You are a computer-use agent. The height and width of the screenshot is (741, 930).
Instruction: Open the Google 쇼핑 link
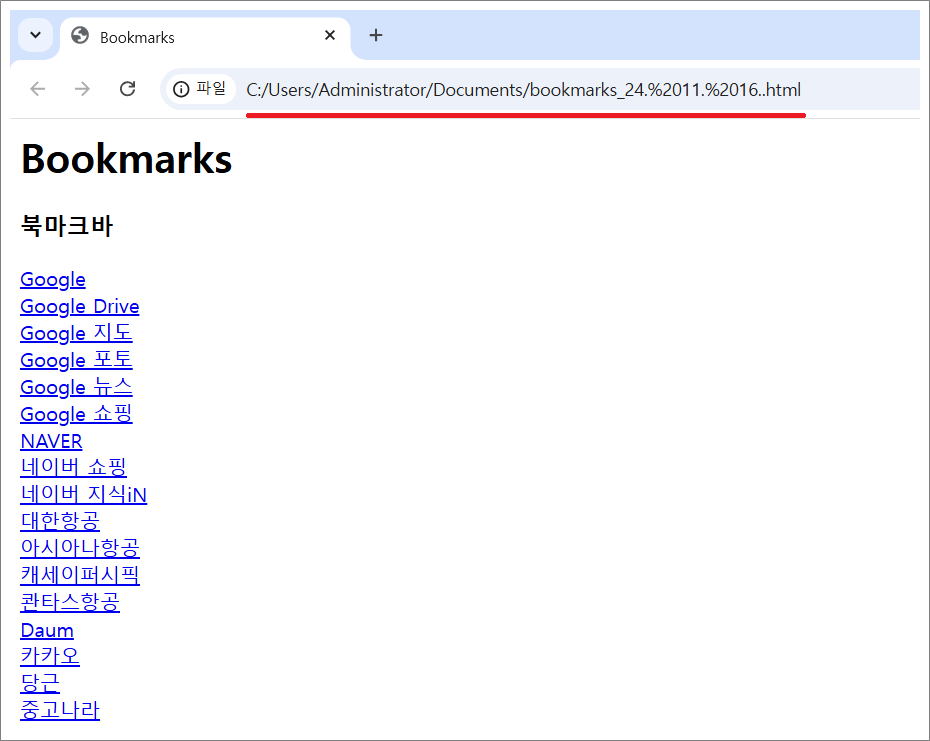click(x=77, y=414)
